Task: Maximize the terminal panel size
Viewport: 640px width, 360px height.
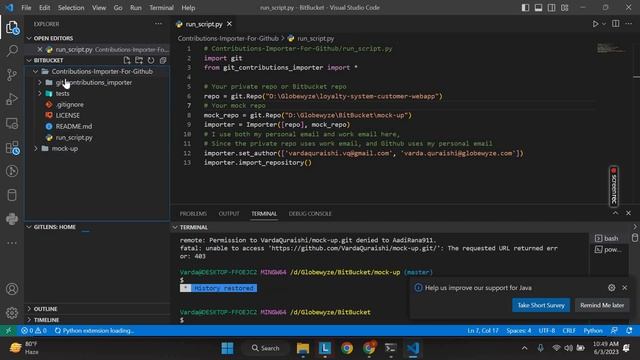Action: tap(615, 213)
